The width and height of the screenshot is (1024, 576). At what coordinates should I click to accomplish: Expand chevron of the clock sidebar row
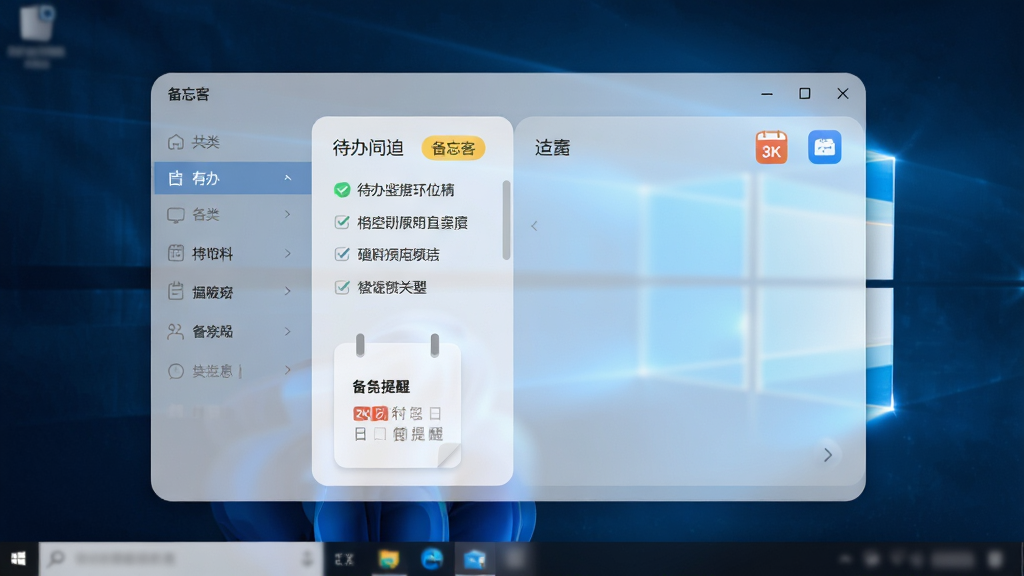tap(287, 370)
